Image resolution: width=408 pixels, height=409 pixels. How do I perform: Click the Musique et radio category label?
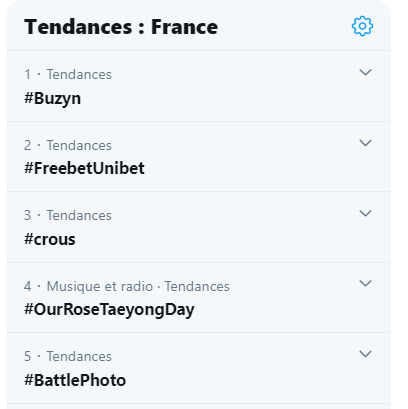100,286
